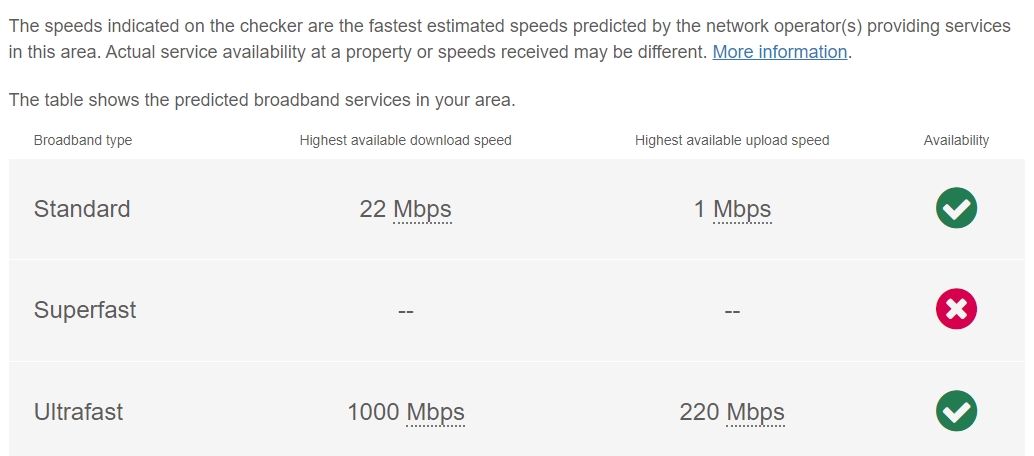Screen dimensions: 1034x456
Task: Click the 220 upload speed value
Action: 699,412
